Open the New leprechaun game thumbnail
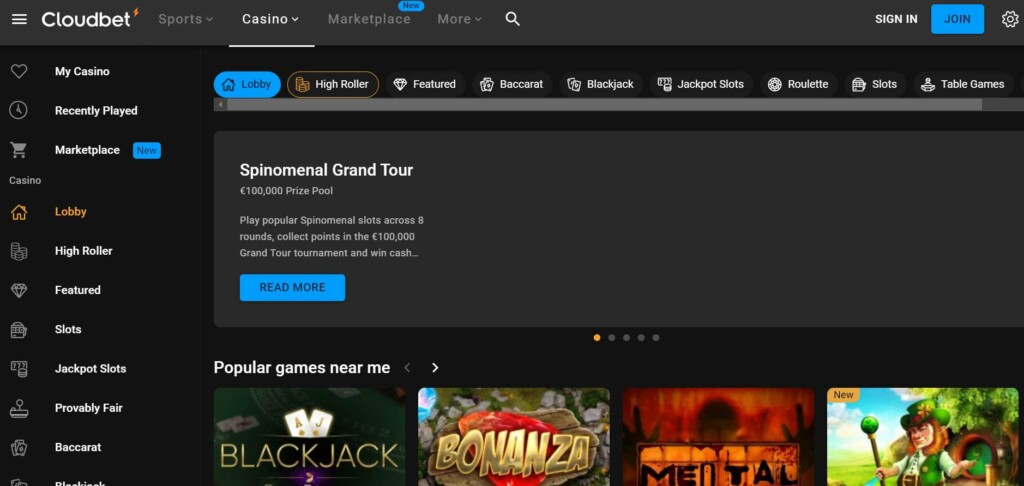The width and height of the screenshot is (1024, 486). pos(923,437)
